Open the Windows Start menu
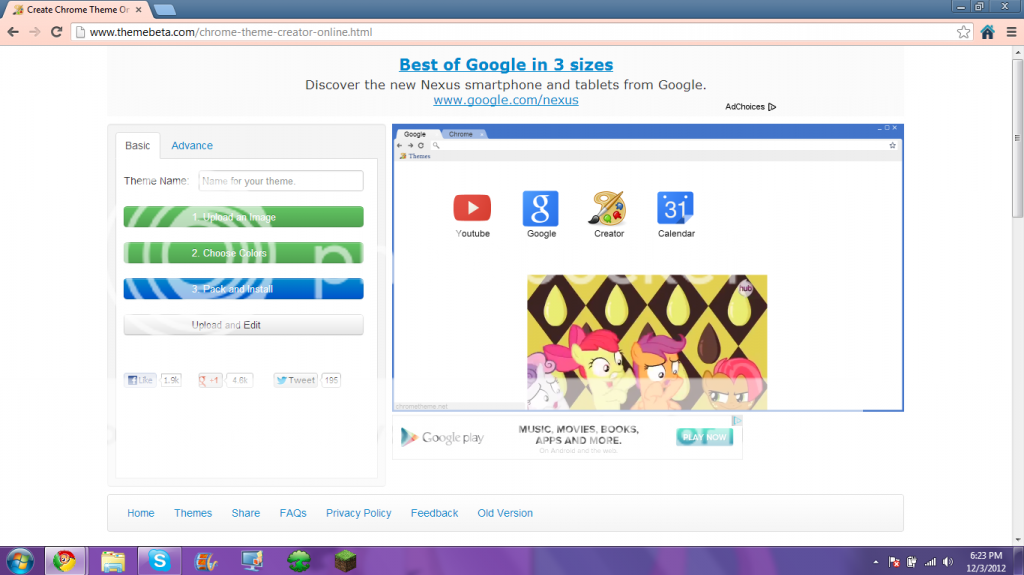The width and height of the screenshot is (1024, 575). click(x=20, y=560)
